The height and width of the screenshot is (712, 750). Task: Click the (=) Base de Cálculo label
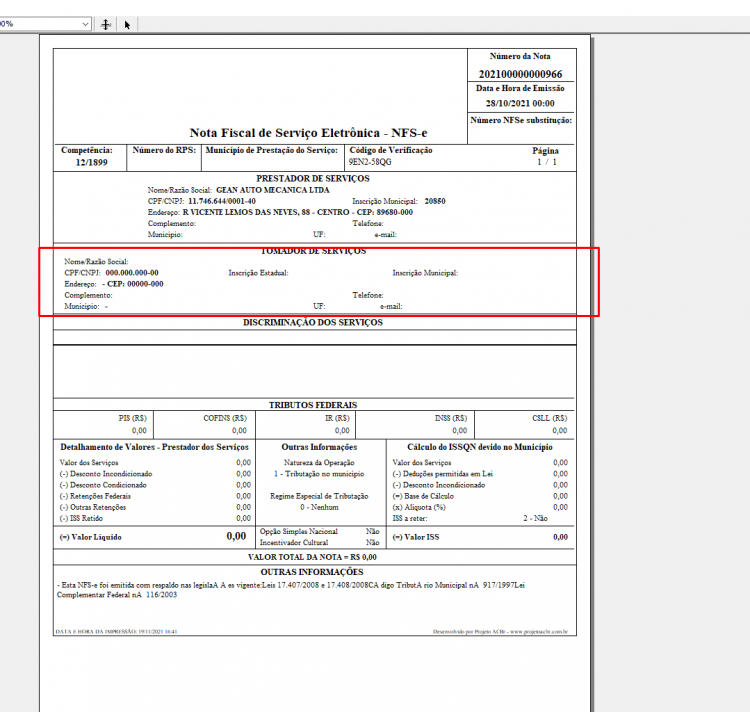[423, 496]
